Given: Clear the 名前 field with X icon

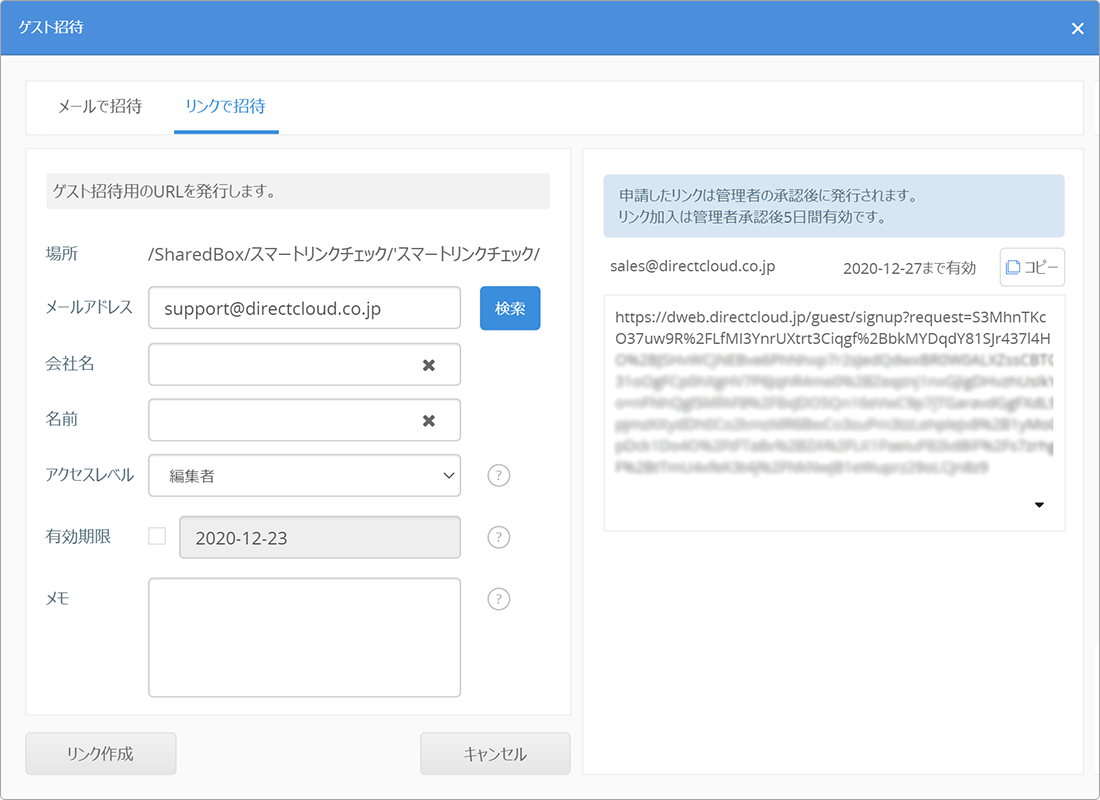Looking at the screenshot, I should 429,421.
